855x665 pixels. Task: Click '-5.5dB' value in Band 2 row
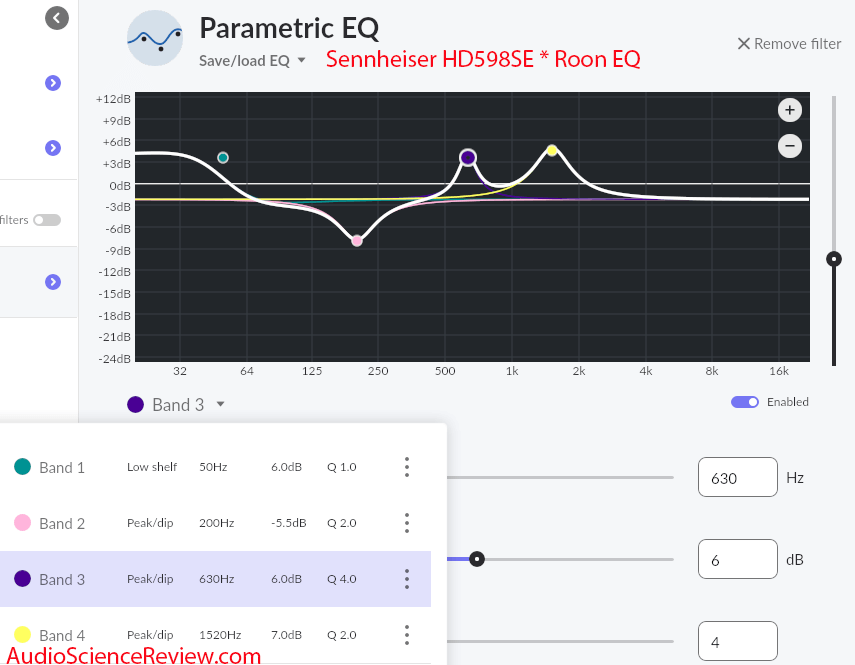[288, 523]
